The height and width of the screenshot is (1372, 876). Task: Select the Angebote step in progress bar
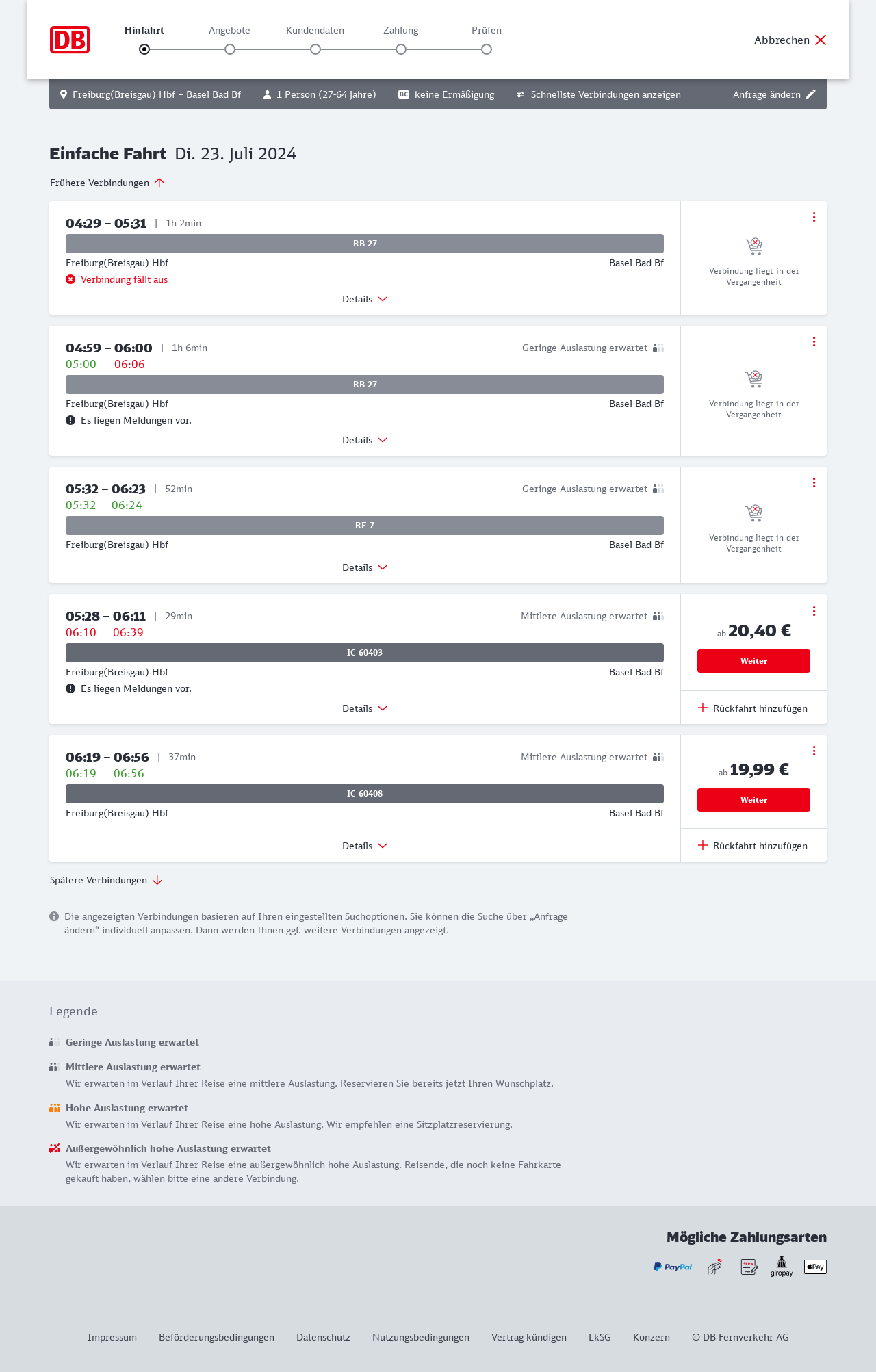(x=230, y=49)
